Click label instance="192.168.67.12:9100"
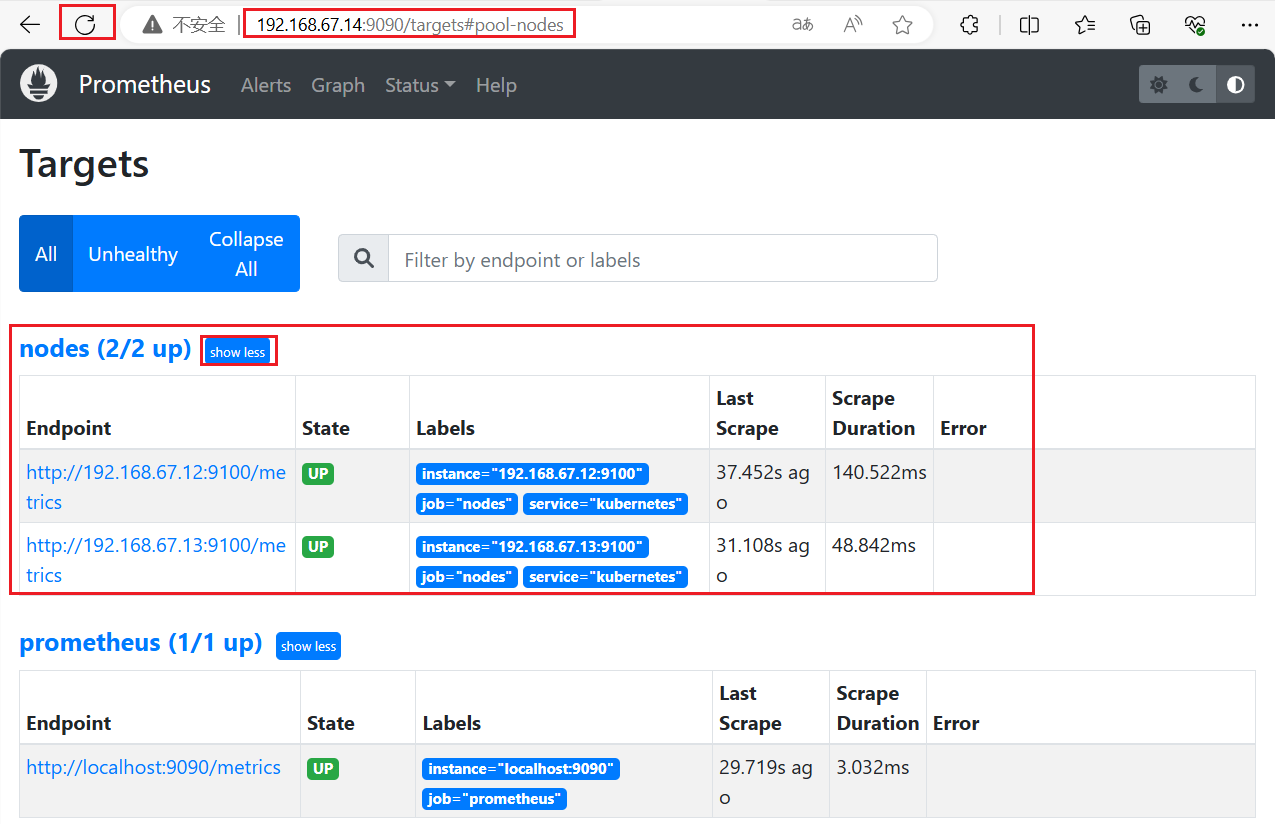This screenshot has width=1275, height=824. 533,474
